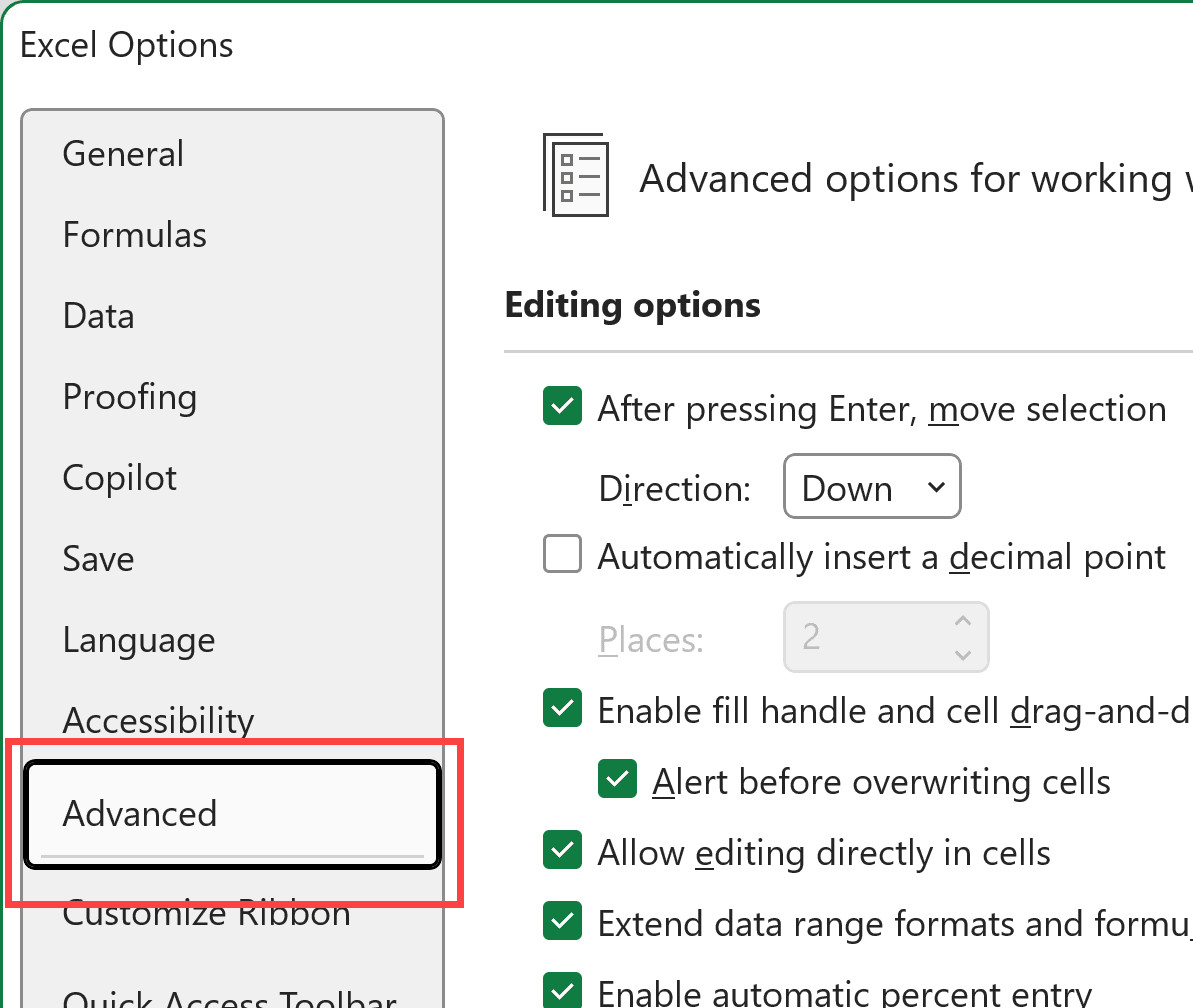Select the Copilot category
Screen dimensions: 1193x1008
(119, 477)
